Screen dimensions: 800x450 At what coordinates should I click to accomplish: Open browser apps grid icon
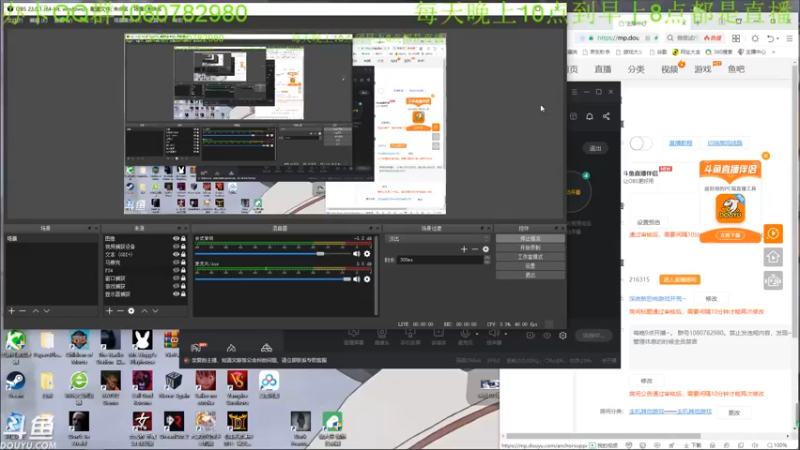(736, 38)
